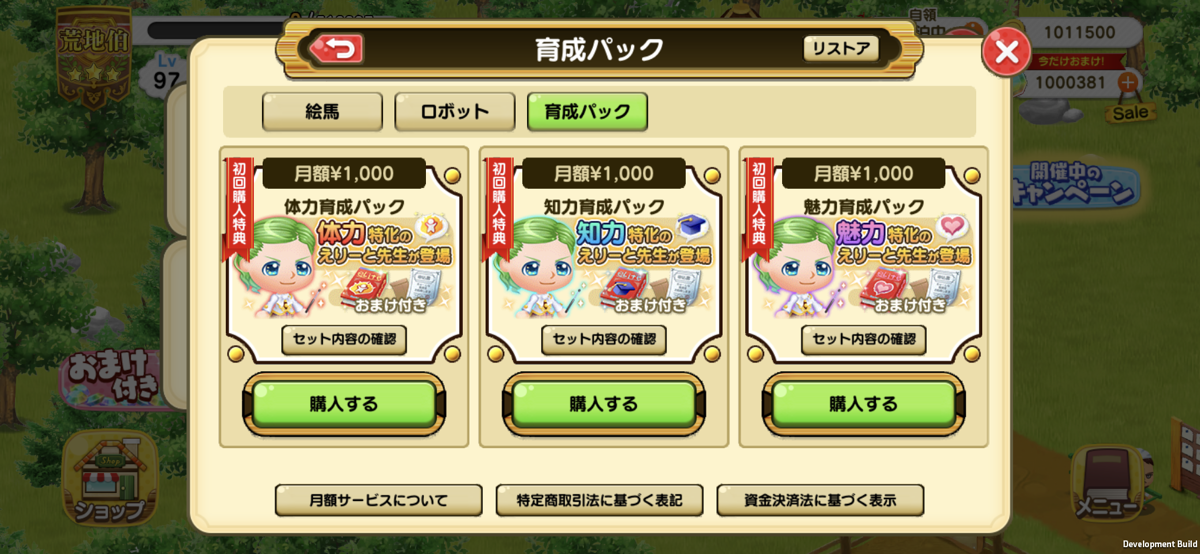Switch to the 絵馬 tab
Viewport: 1200px width, 554px height.
click(x=322, y=112)
